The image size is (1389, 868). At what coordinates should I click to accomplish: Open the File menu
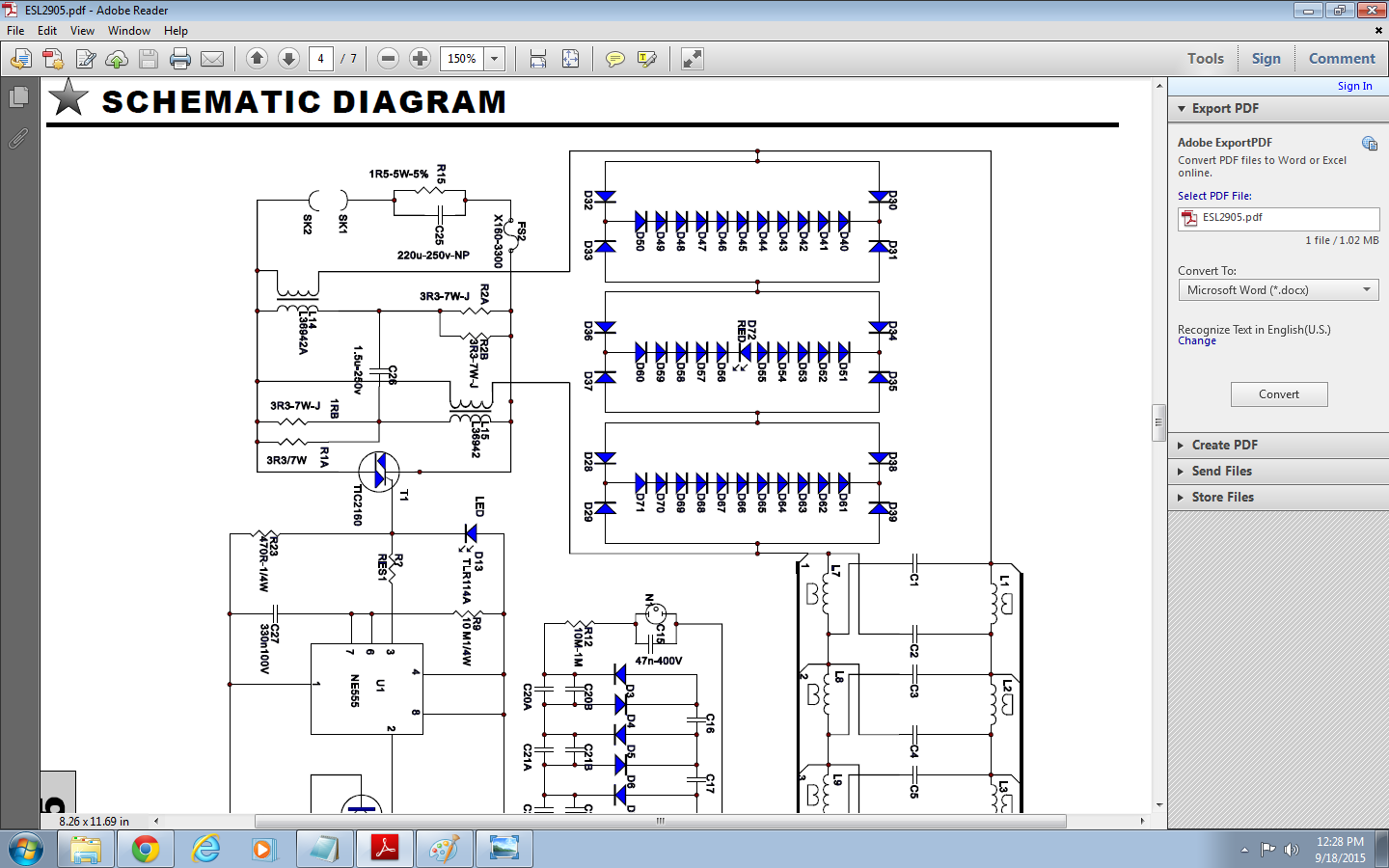tap(15, 31)
